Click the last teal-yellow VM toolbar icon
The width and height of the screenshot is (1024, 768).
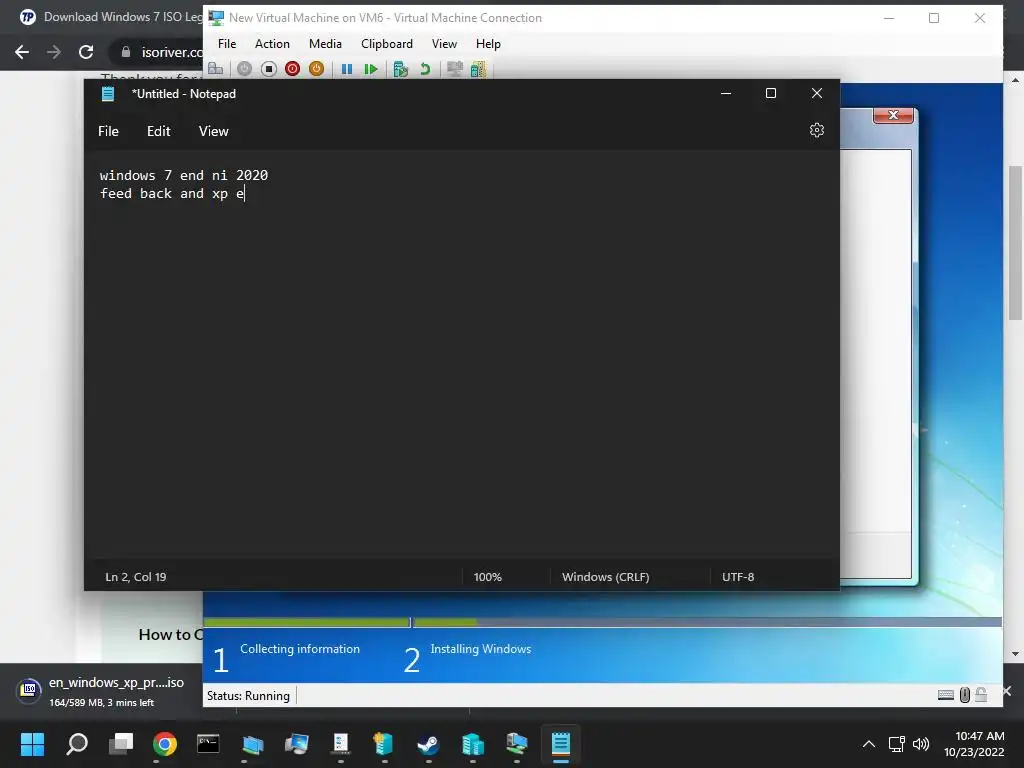coord(479,69)
